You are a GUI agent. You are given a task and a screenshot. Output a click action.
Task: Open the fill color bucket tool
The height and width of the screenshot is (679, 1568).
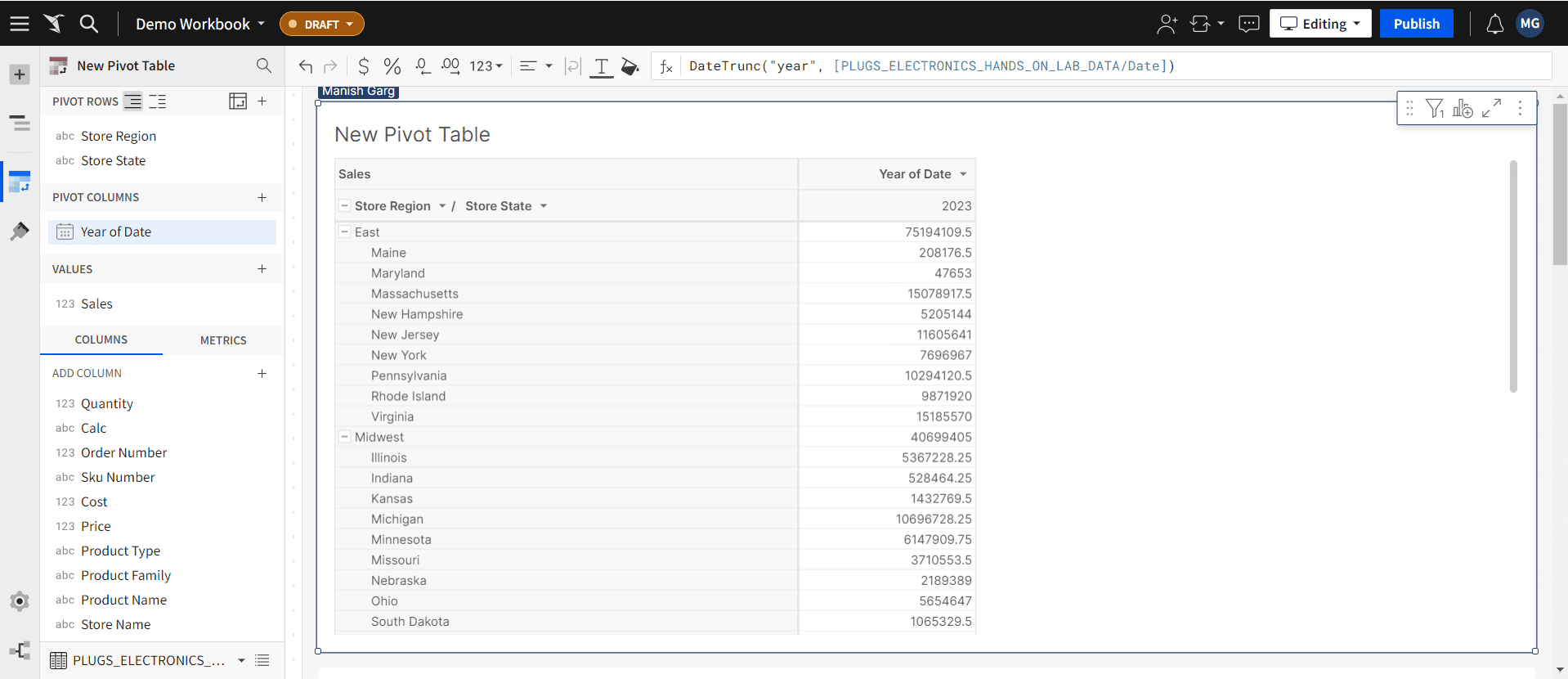pyautogui.click(x=629, y=66)
